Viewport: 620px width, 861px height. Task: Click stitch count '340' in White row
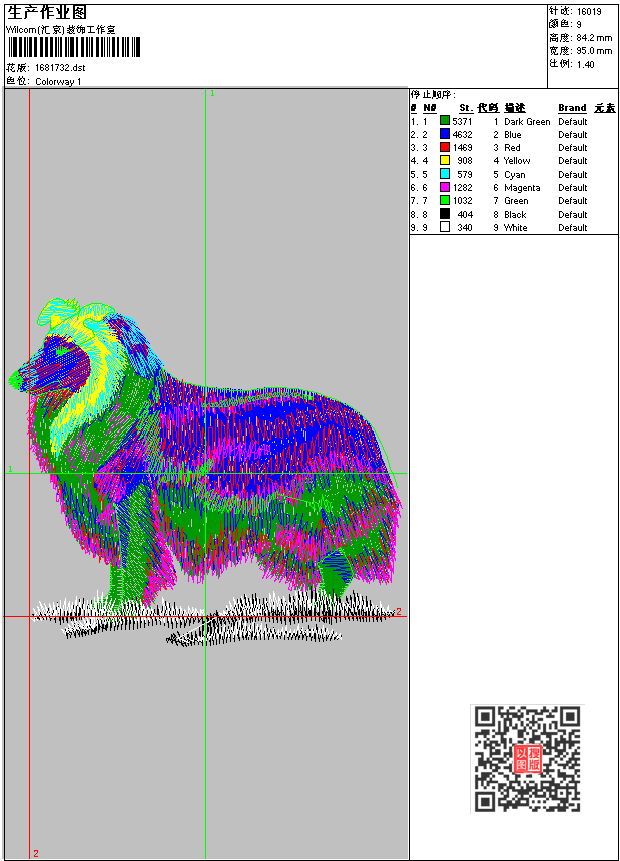click(465, 227)
